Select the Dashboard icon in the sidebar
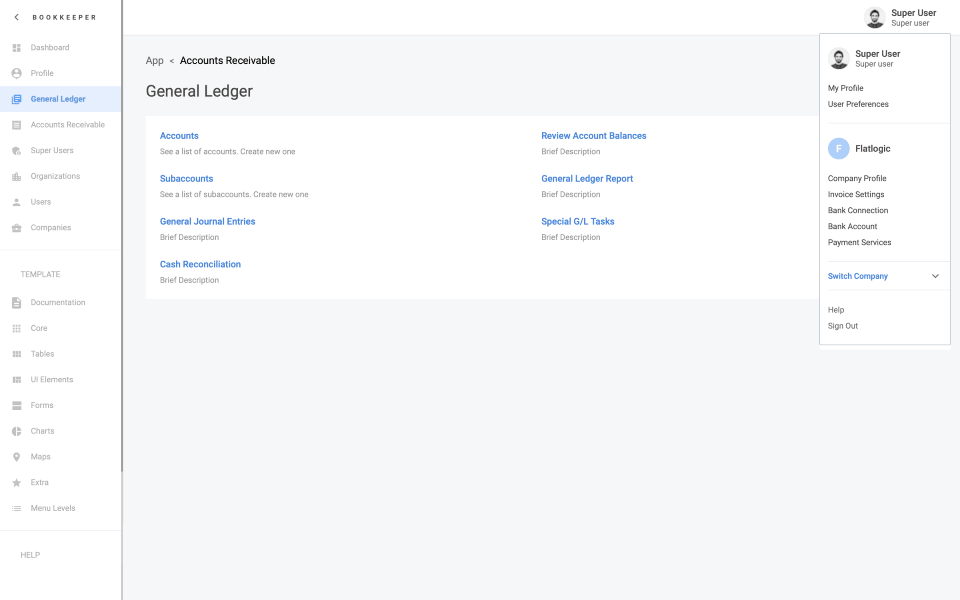Viewport: 960px width, 600px height. (x=16, y=47)
